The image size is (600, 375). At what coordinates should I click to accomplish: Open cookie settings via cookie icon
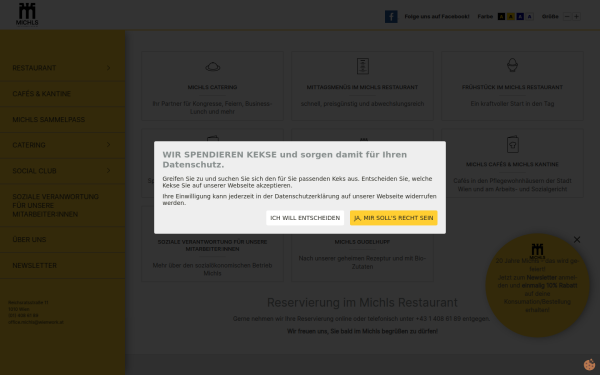coord(589,365)
